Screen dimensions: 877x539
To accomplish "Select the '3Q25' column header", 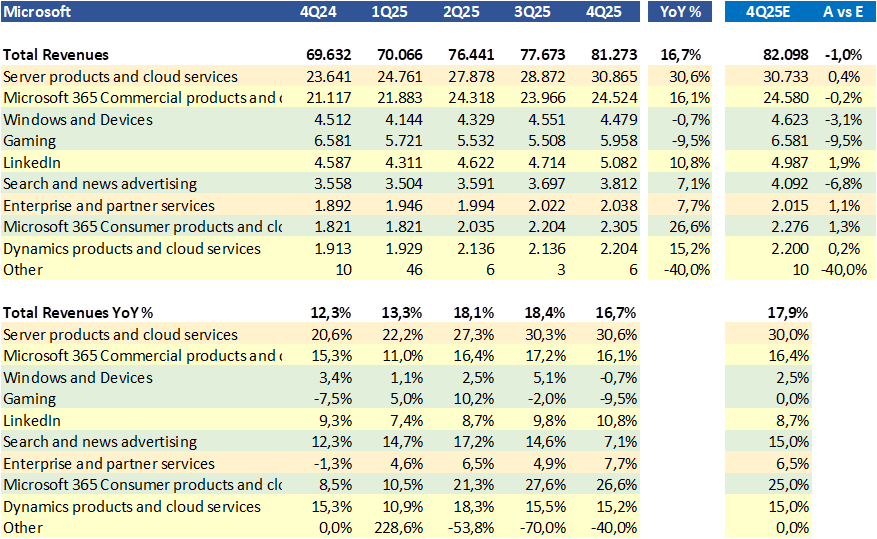I will (x=532, y=12).
